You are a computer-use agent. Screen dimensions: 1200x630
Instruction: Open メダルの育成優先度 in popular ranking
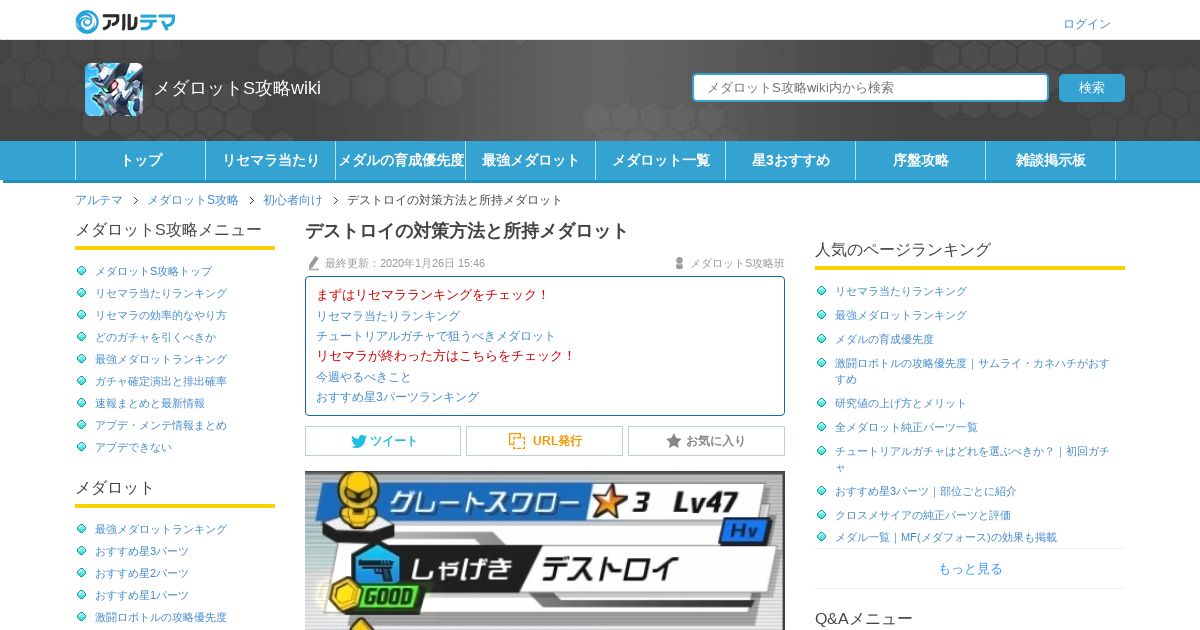pos(884,339)
